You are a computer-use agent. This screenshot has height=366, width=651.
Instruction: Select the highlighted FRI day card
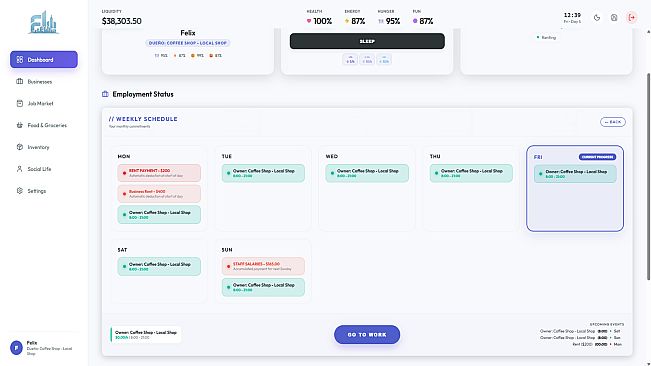[x=575, y=188]
